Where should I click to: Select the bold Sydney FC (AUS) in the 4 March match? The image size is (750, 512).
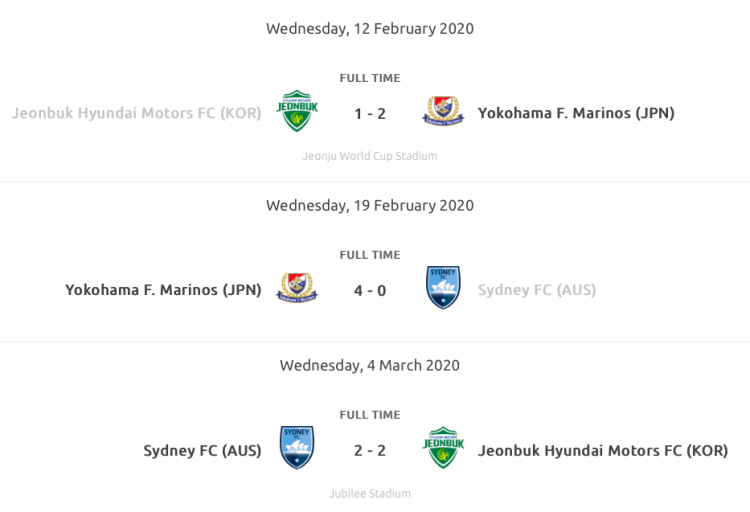[202, 450]
